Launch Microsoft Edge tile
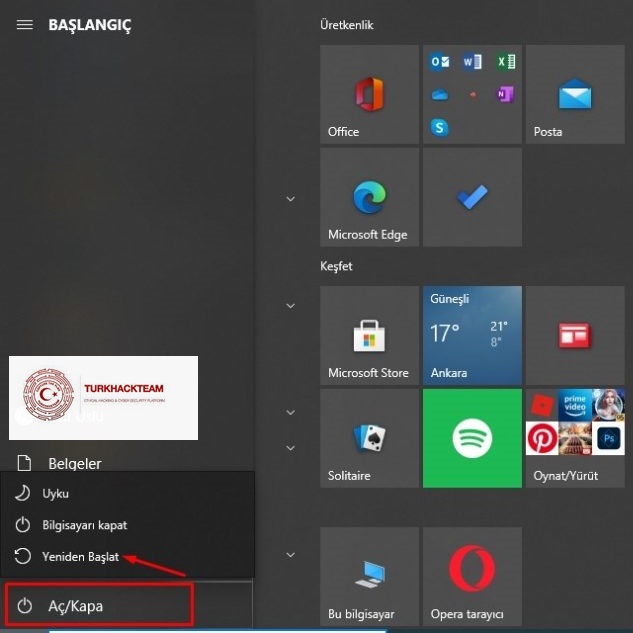Image resolution: width=633 pixels, height=633 pixels. coord(369,197)
